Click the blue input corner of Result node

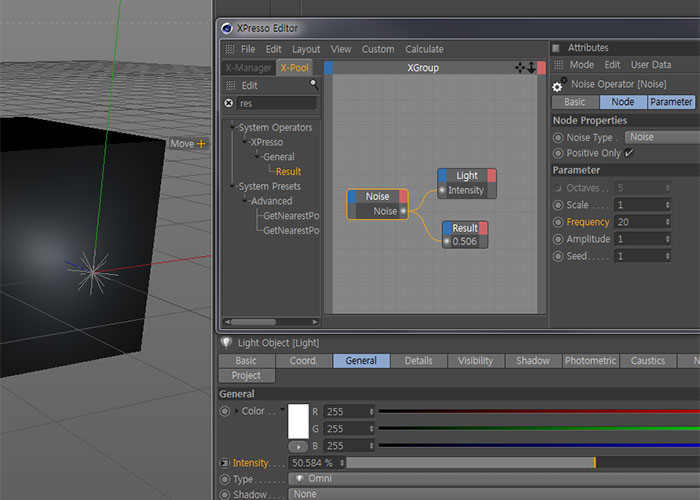click(447, 228)
